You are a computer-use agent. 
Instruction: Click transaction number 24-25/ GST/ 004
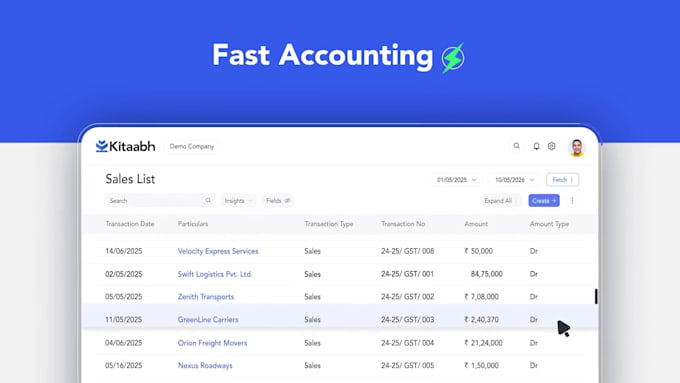pos(408,343)
